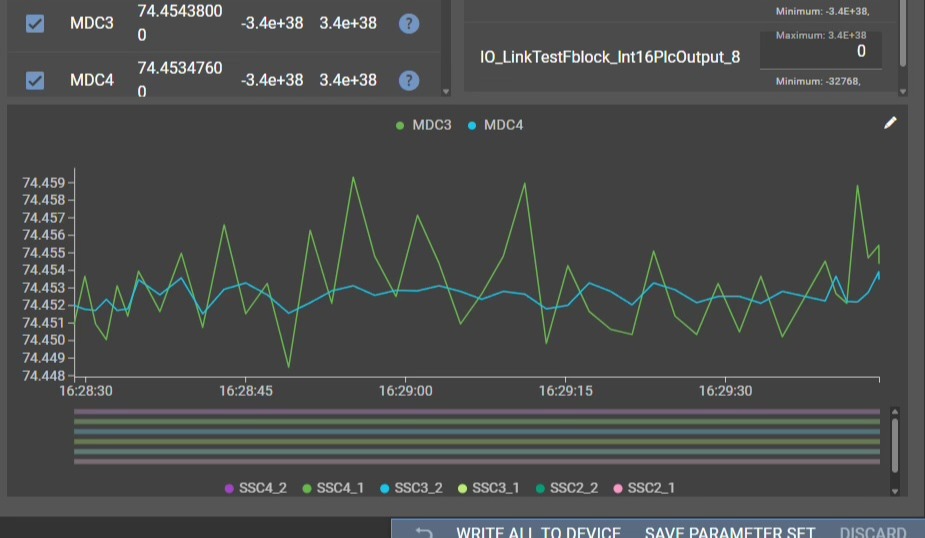Click WRITE ALL TO DEVICE button
This screenshot has width=925, height=538.
point(538,532)
